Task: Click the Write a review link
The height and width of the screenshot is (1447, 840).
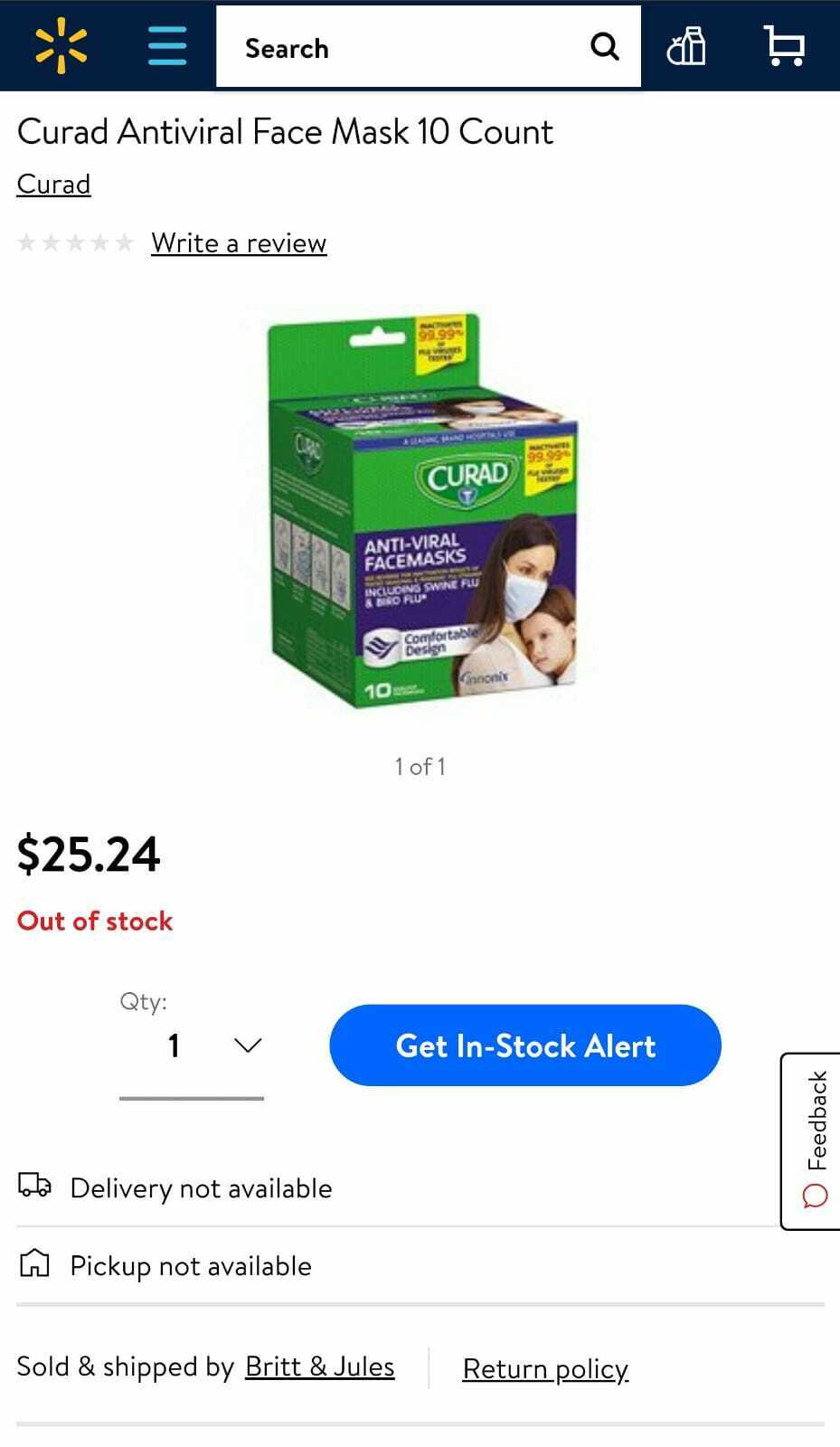Action: tap(239, 243)
